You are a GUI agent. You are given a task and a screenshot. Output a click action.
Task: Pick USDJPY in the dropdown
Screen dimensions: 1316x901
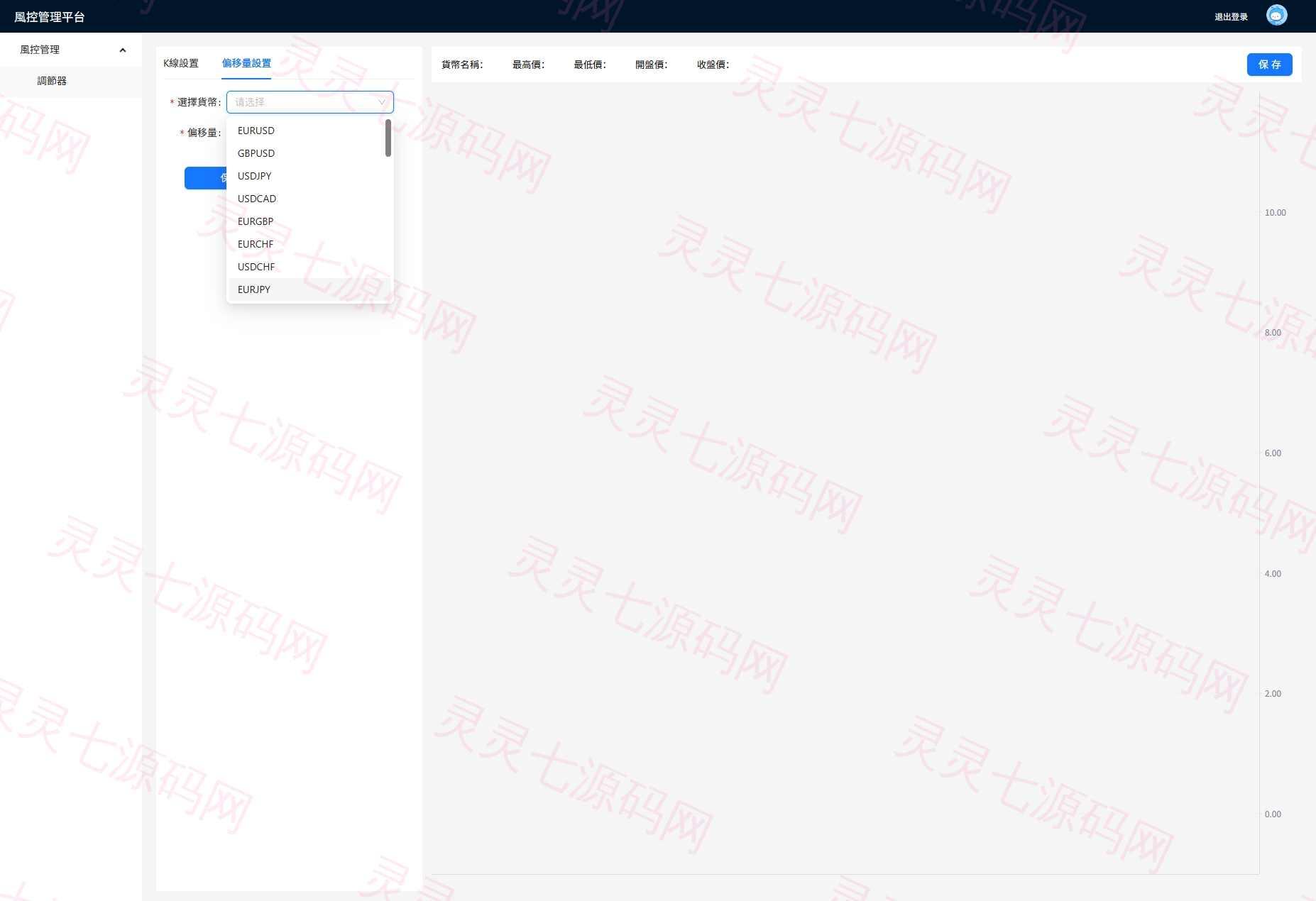tap(309, 176)
